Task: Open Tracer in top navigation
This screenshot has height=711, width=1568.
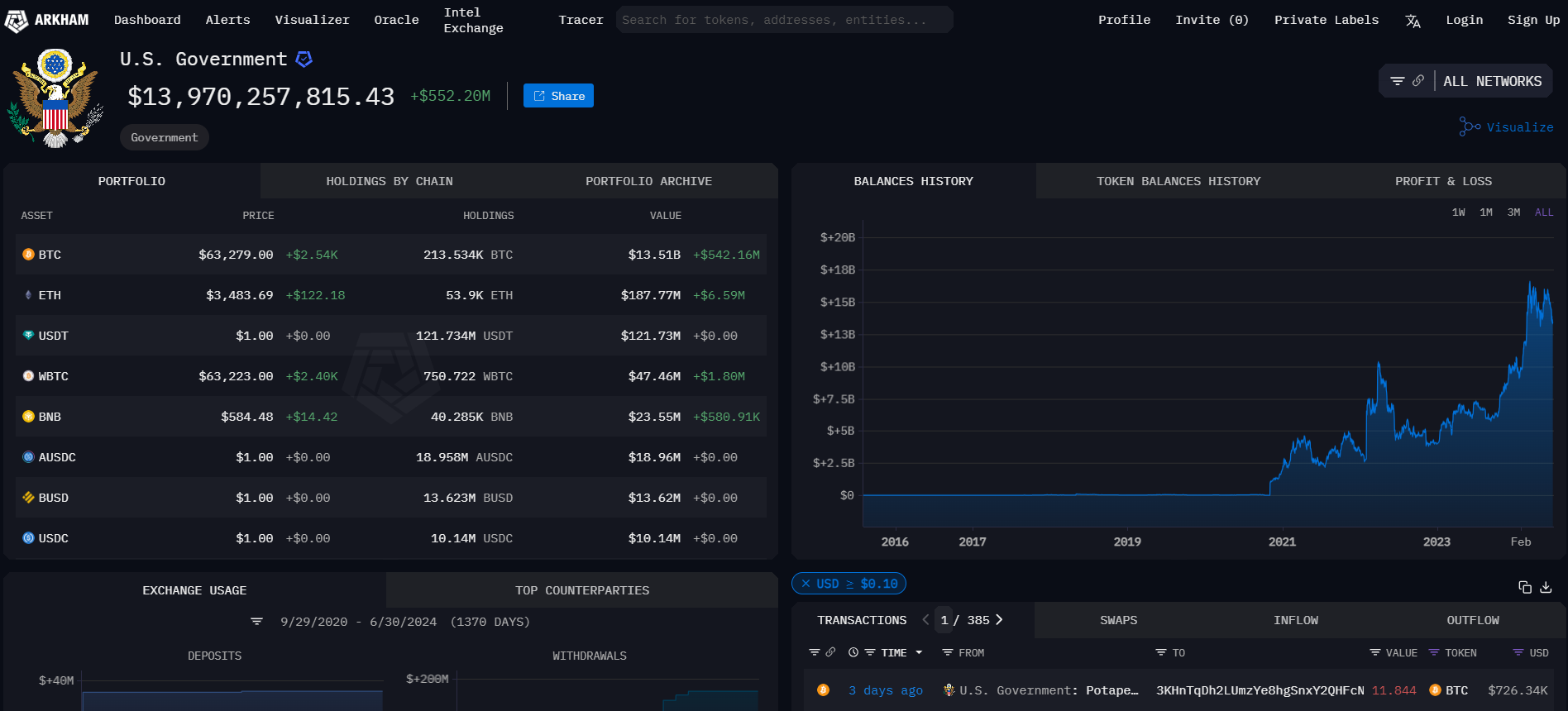Action: pos(581,20)
